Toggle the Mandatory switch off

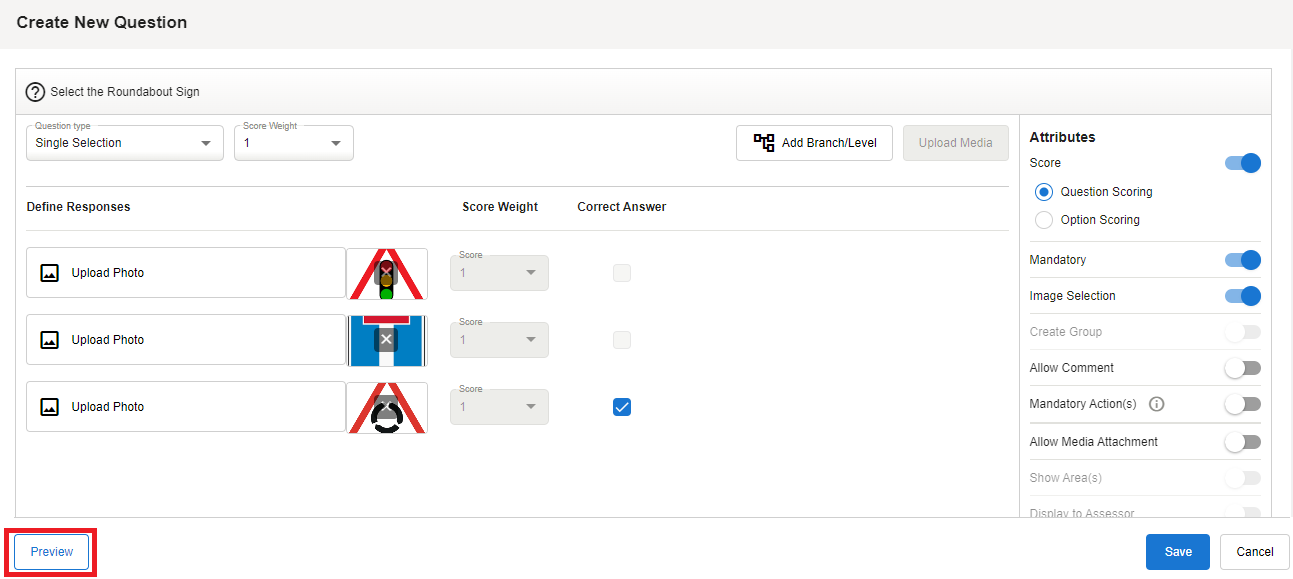(1243, 260)
